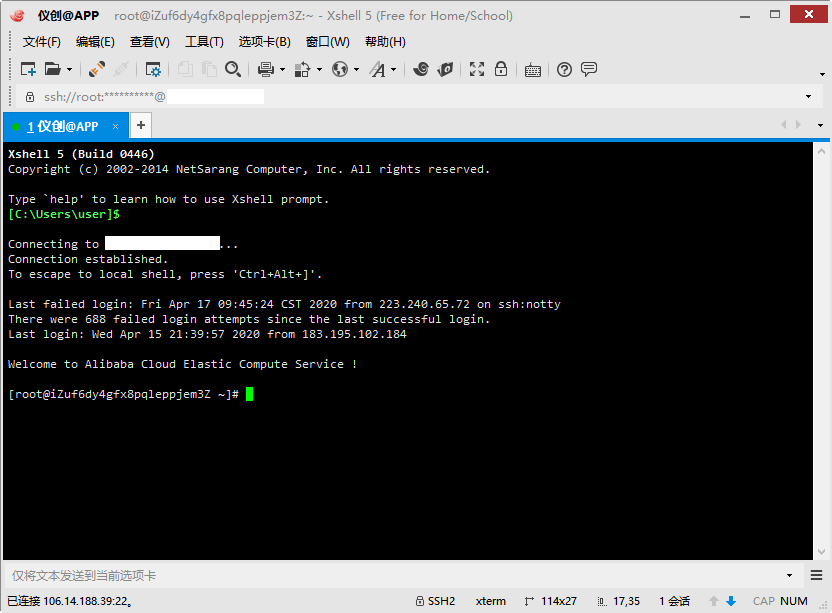The height and width of the screenshot is (613, 832).
Task: Toggle full screen mode icon
Action: pyautogui.click(x=477, y=69)
